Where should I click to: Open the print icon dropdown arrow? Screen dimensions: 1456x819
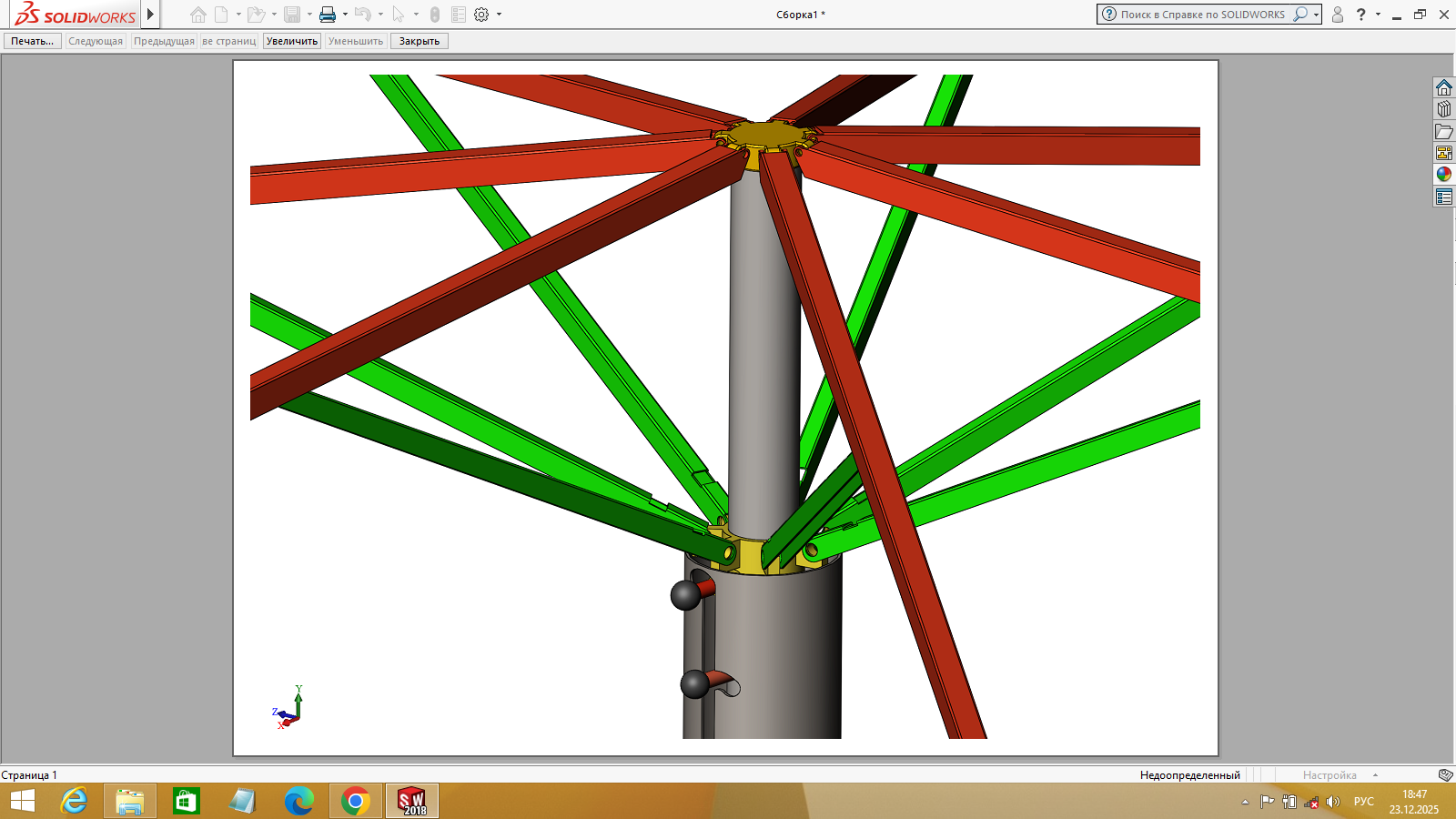[x=345, y=15]
